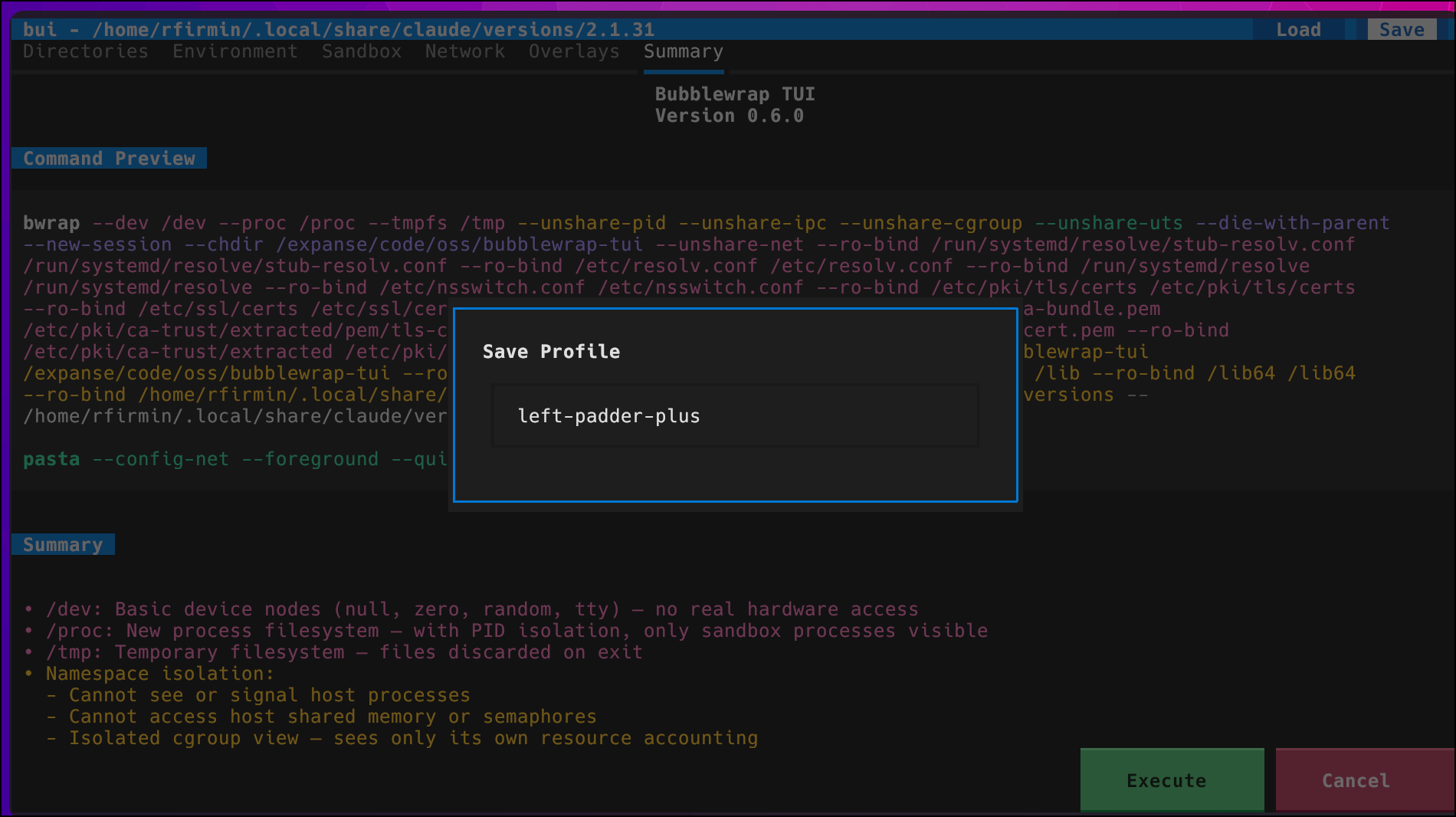Select the Sandbox tab
1456x817 pixels.
(x=360, y=51)
